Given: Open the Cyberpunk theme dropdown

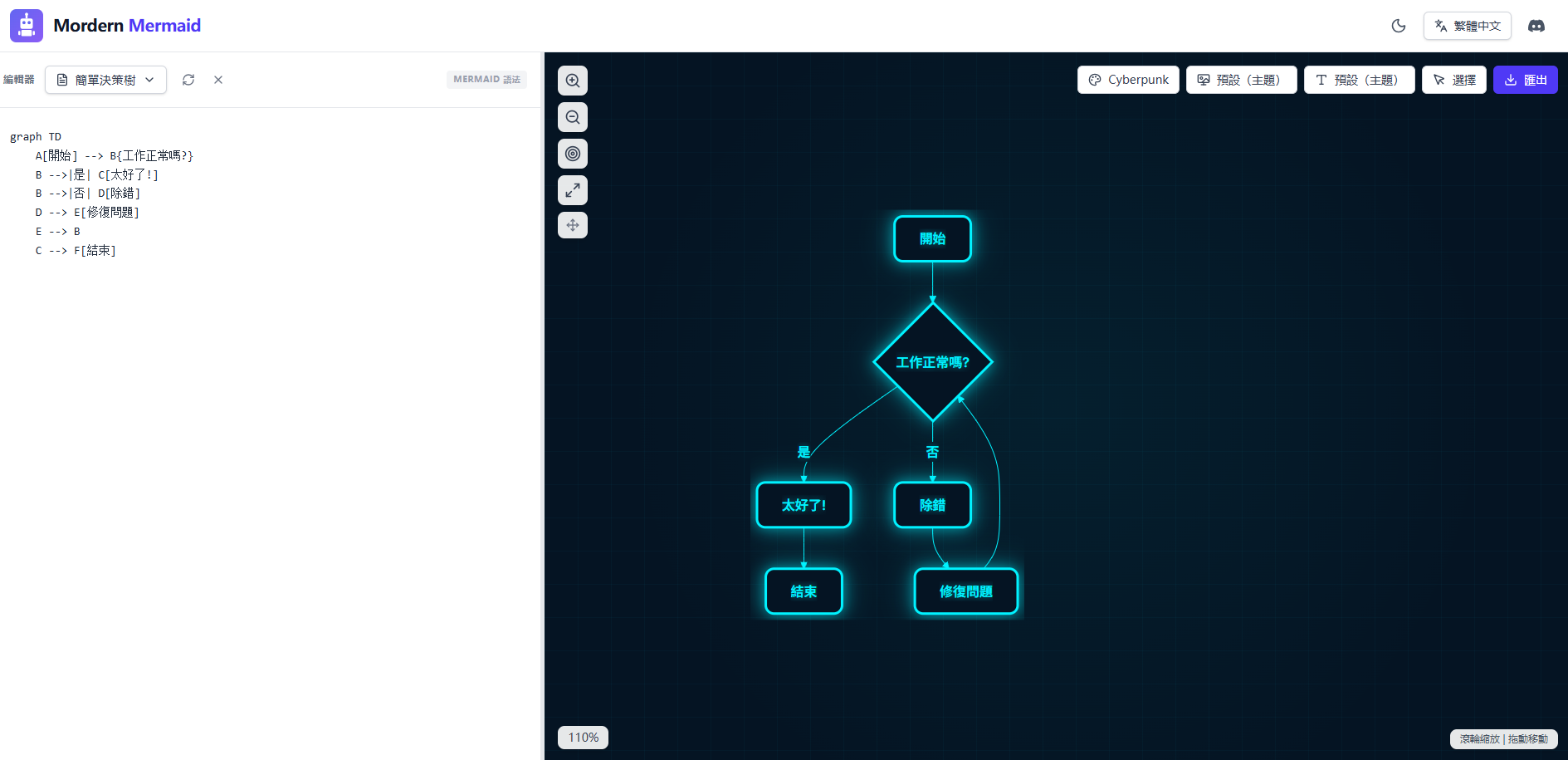Looking at the screenshot, I should click(x=1127, y=80).
